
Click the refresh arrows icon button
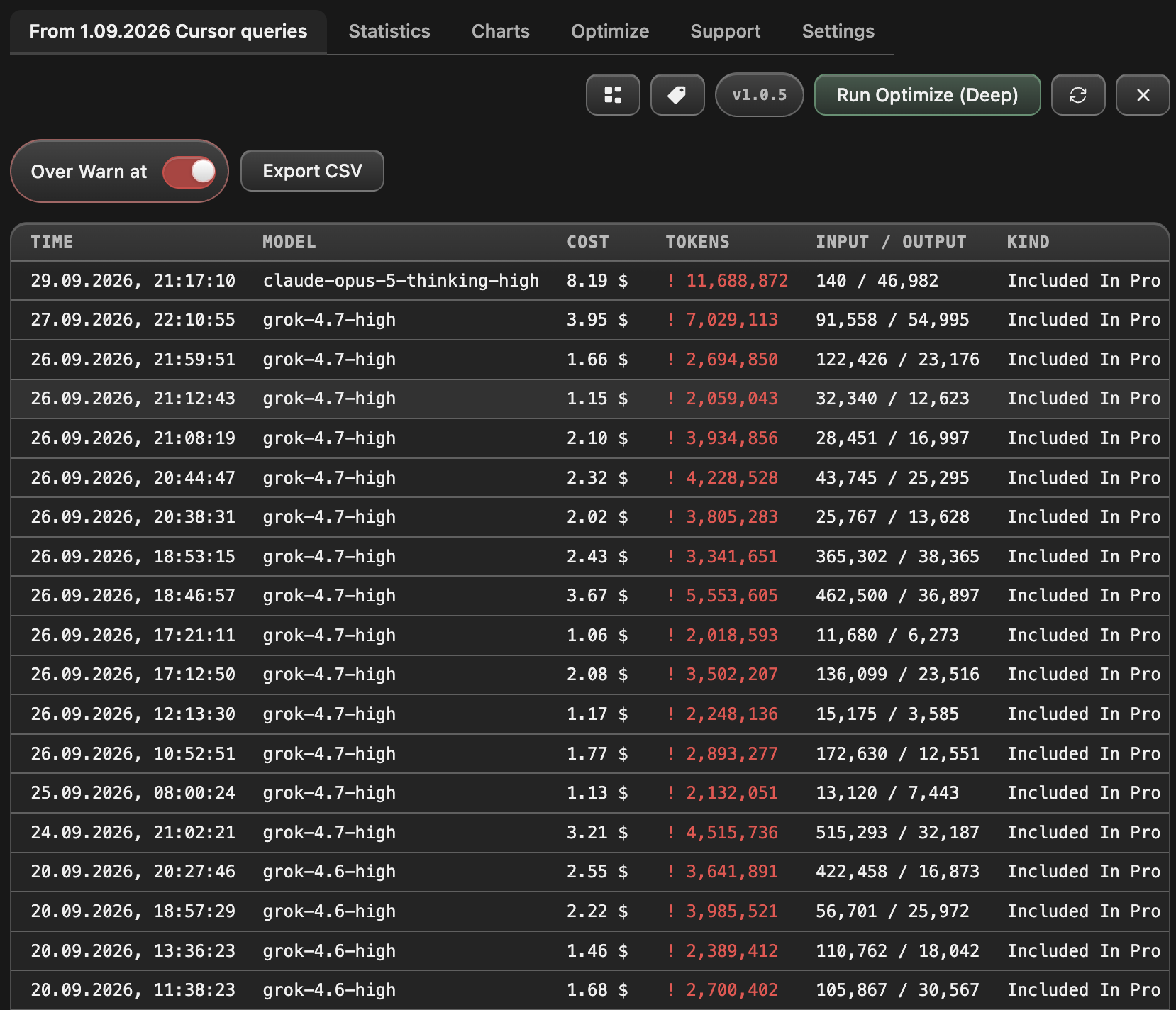tap(1078, 94)
